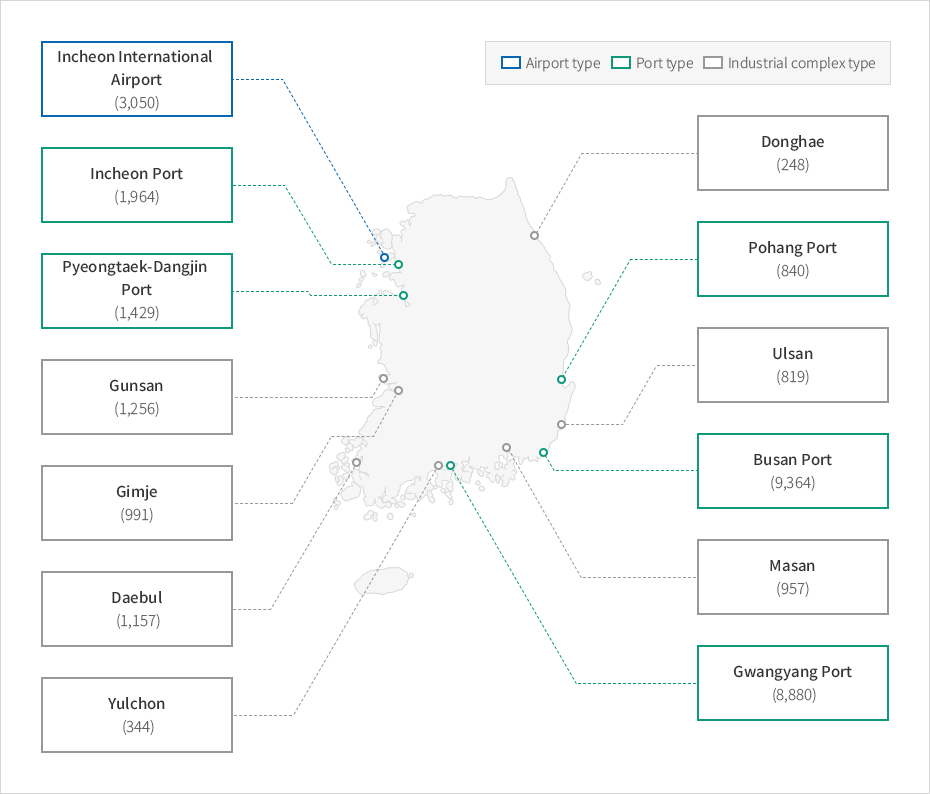Click the Busan Port box
Screen dimensions: 930x794
(793, 471)
